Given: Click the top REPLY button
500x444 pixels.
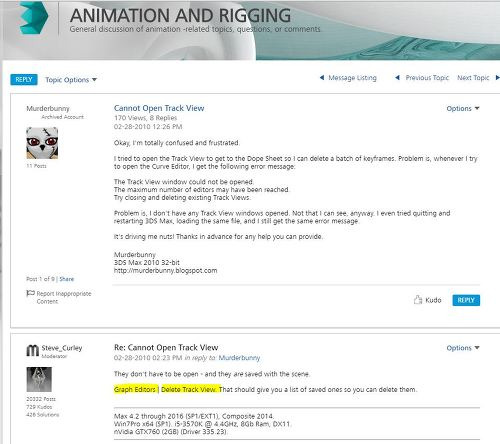Looking at the screenshot, I should click(24, 80).
